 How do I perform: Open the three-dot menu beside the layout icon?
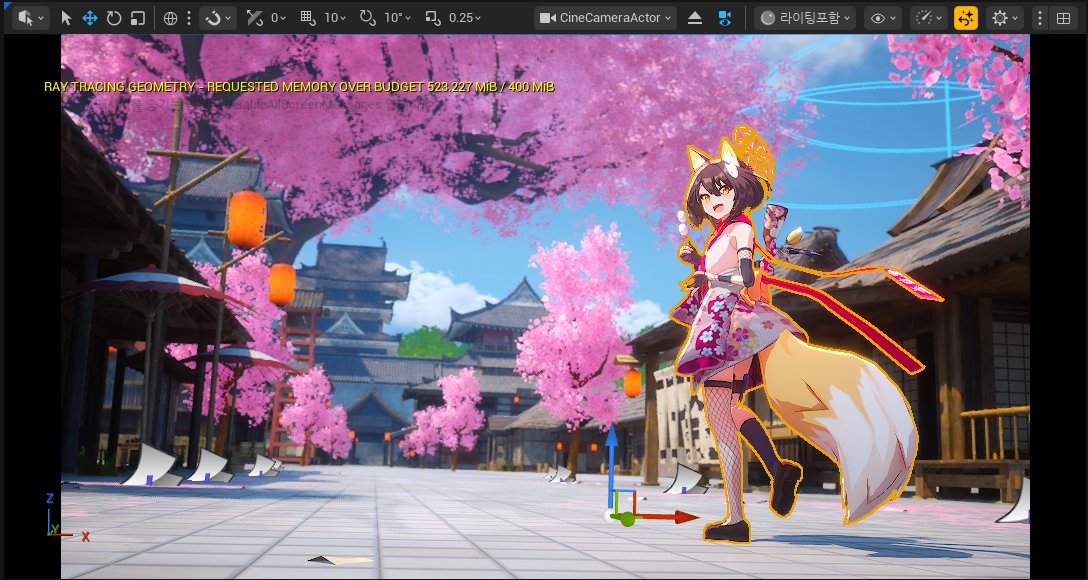click(1039, 18)
